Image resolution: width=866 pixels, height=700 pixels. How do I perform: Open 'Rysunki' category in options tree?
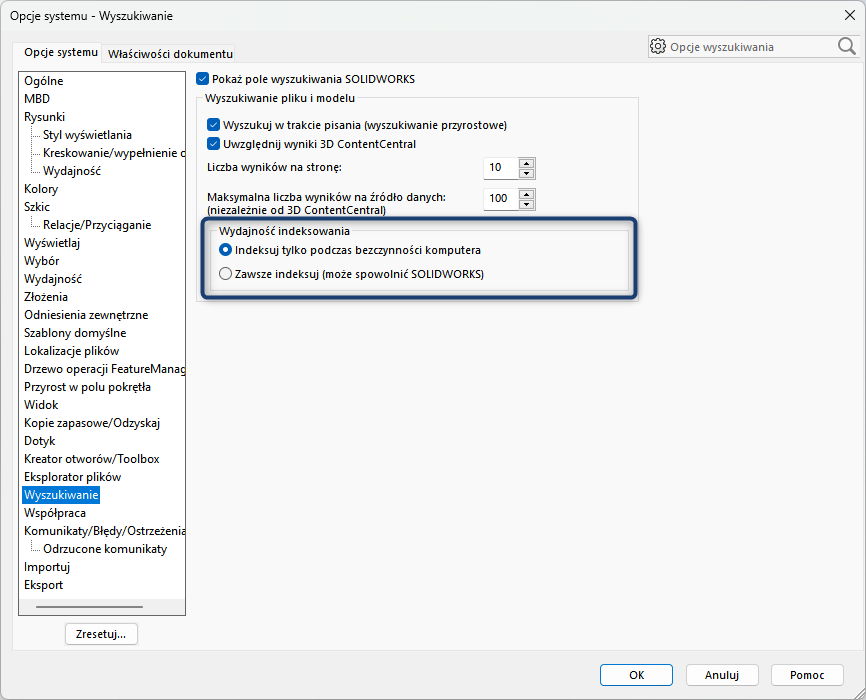tap(44, 117)
